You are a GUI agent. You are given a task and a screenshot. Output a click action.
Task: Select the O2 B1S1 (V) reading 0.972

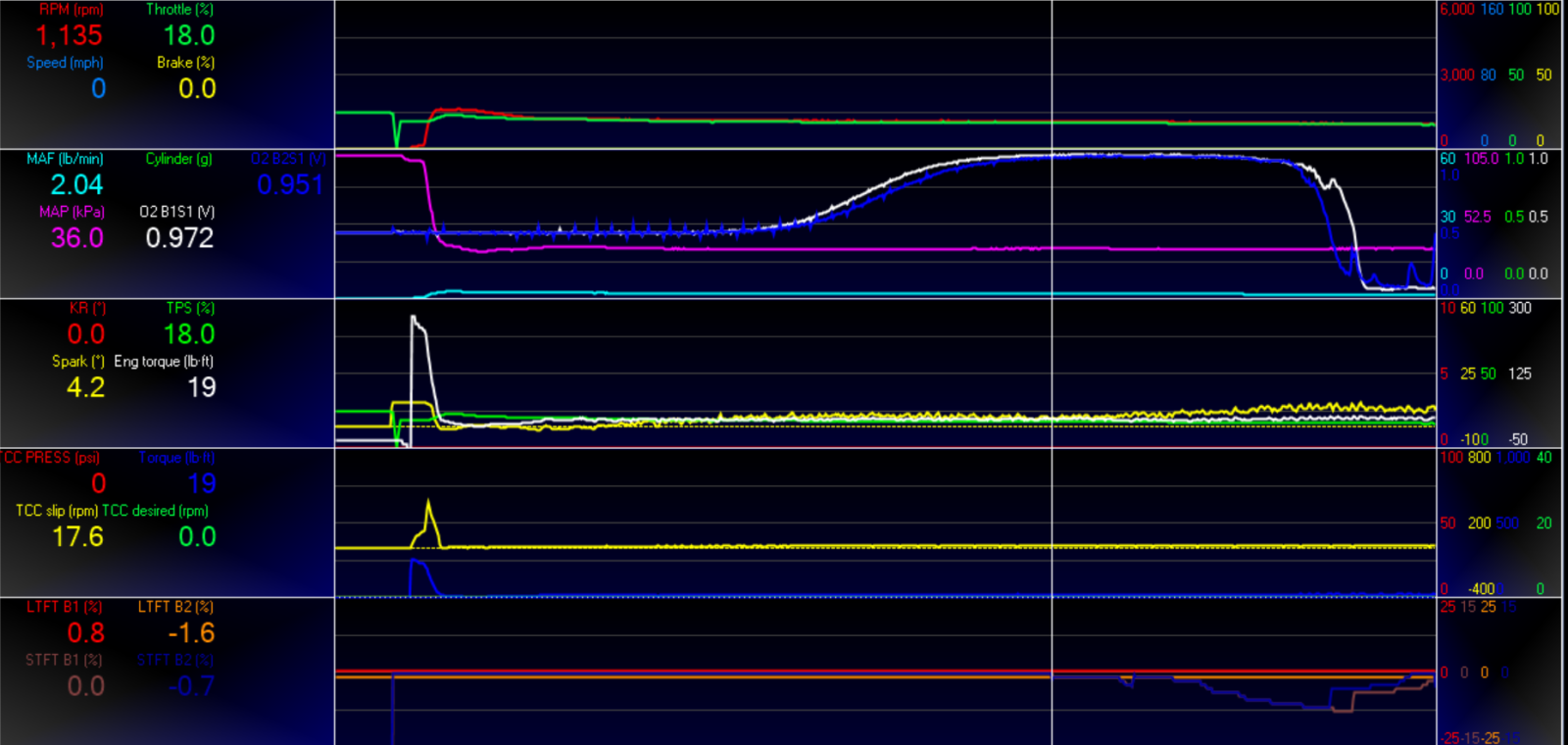pos(179,237)
